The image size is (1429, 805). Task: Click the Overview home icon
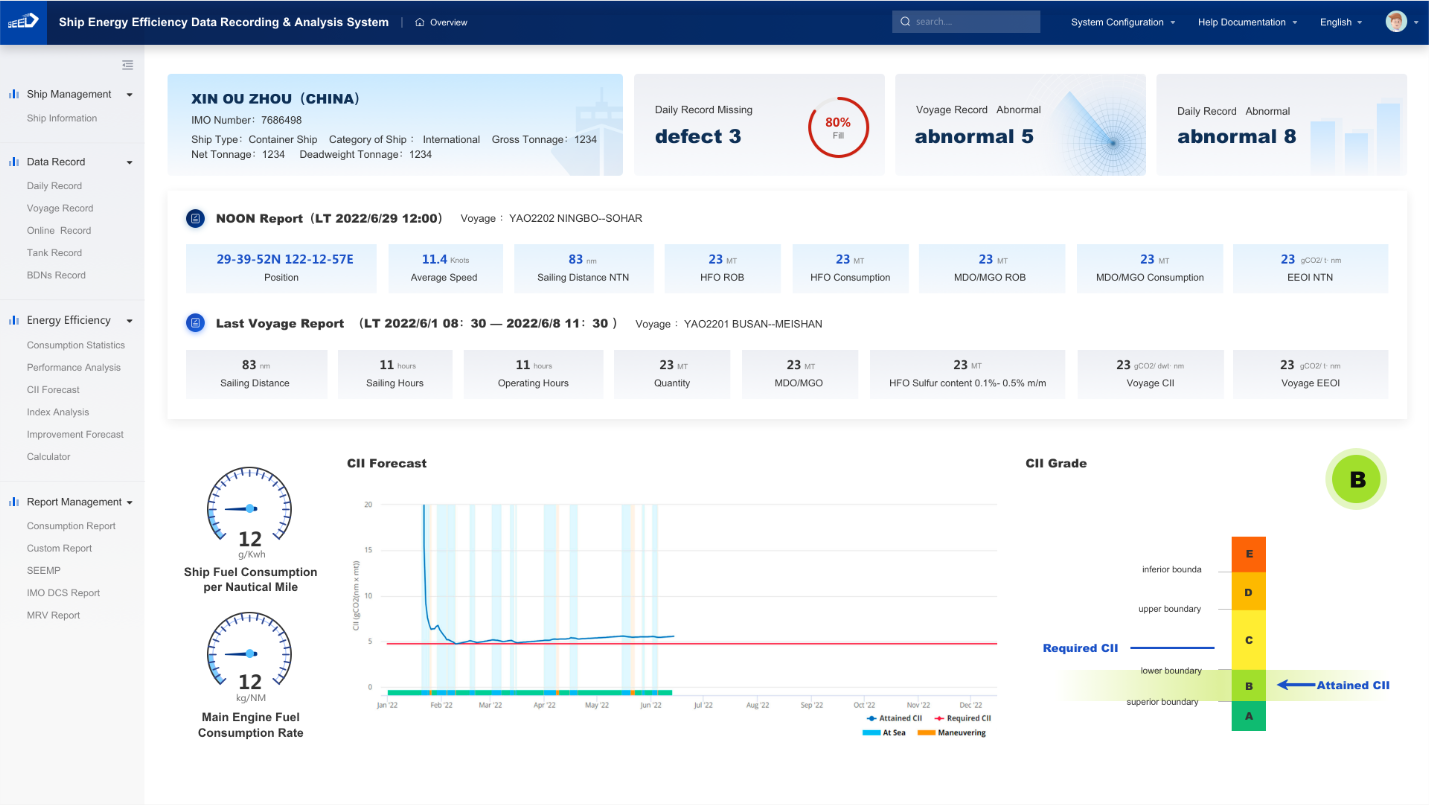pyautogui.click(x=420, y=22)
